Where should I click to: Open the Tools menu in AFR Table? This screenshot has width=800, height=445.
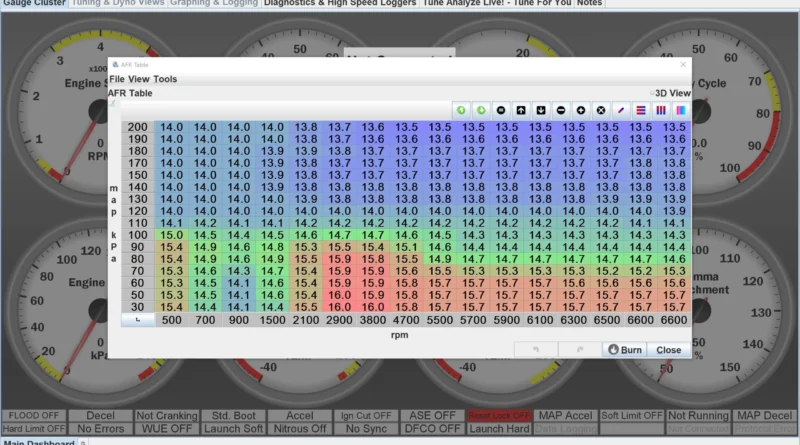point(165,78)
